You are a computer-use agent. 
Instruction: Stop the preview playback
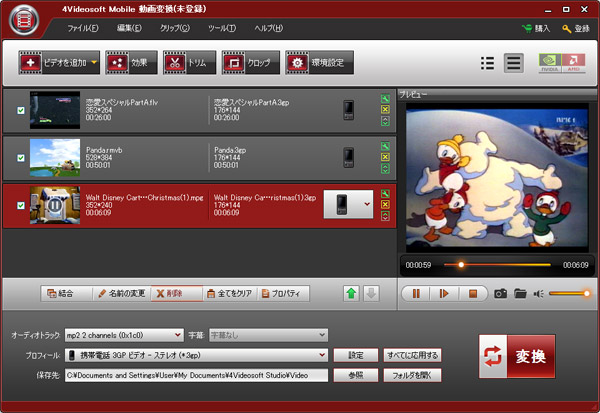pos(473,294)
